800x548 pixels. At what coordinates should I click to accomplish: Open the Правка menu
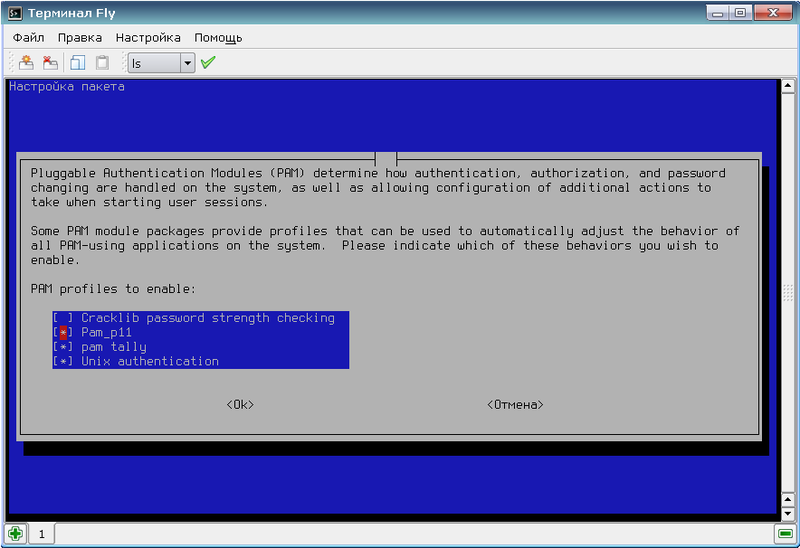tap(80, 38)
